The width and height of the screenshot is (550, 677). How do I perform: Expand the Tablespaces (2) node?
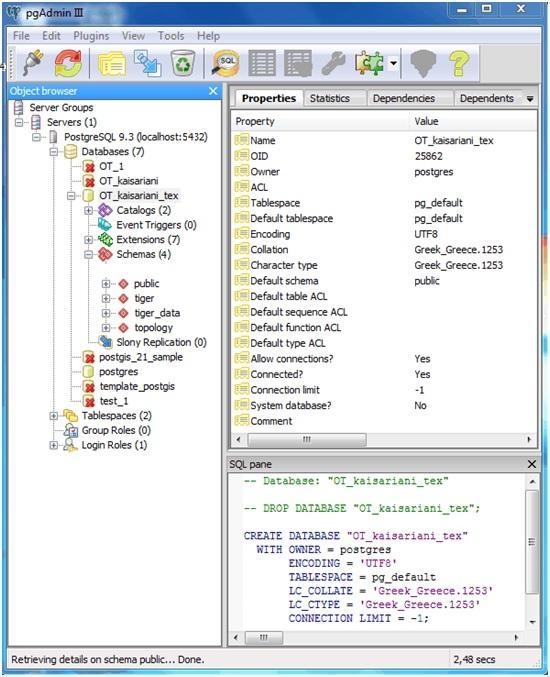(54, 416)
